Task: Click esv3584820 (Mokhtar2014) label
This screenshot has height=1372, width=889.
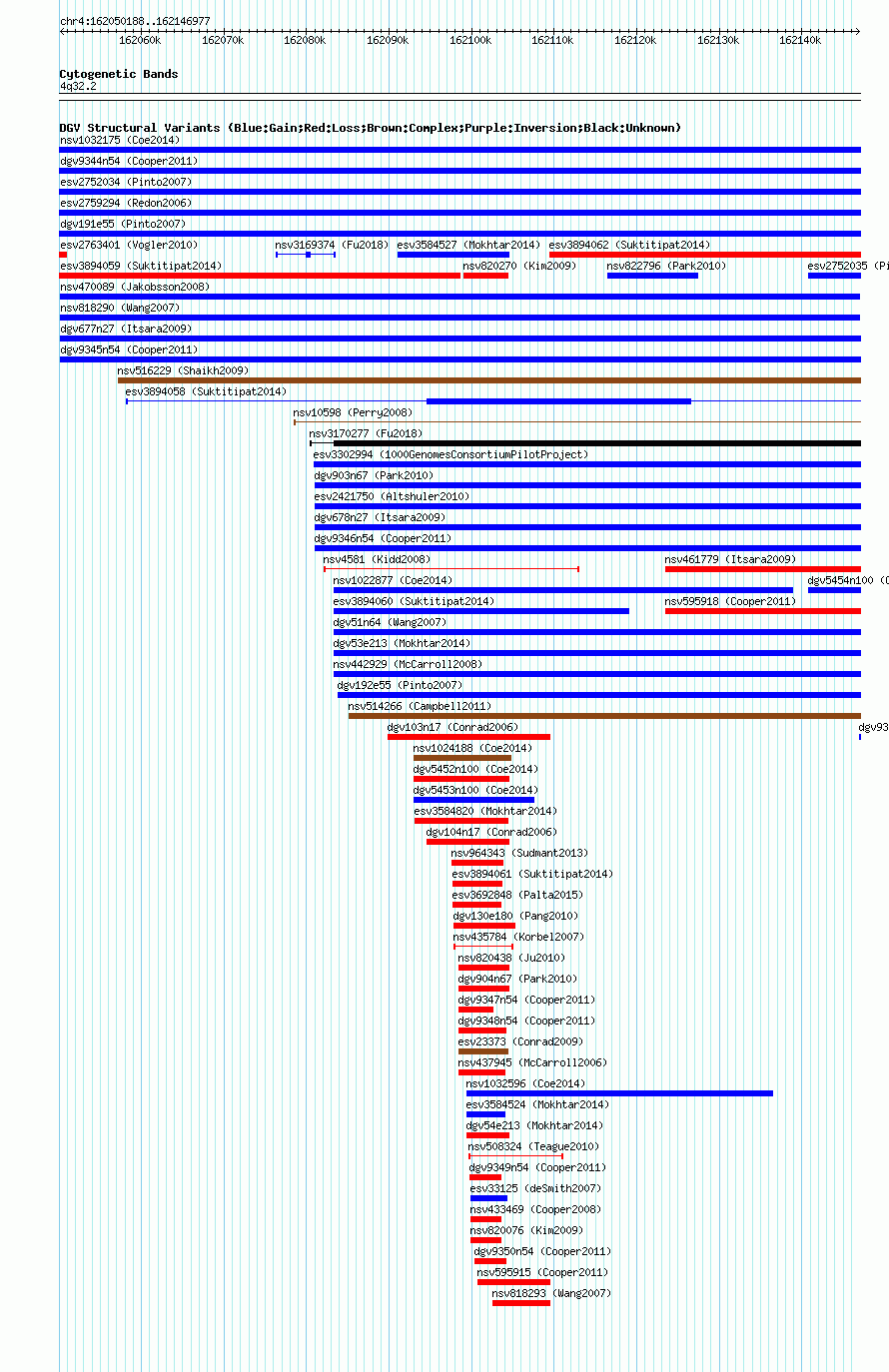Action: [x=486, y=811]
